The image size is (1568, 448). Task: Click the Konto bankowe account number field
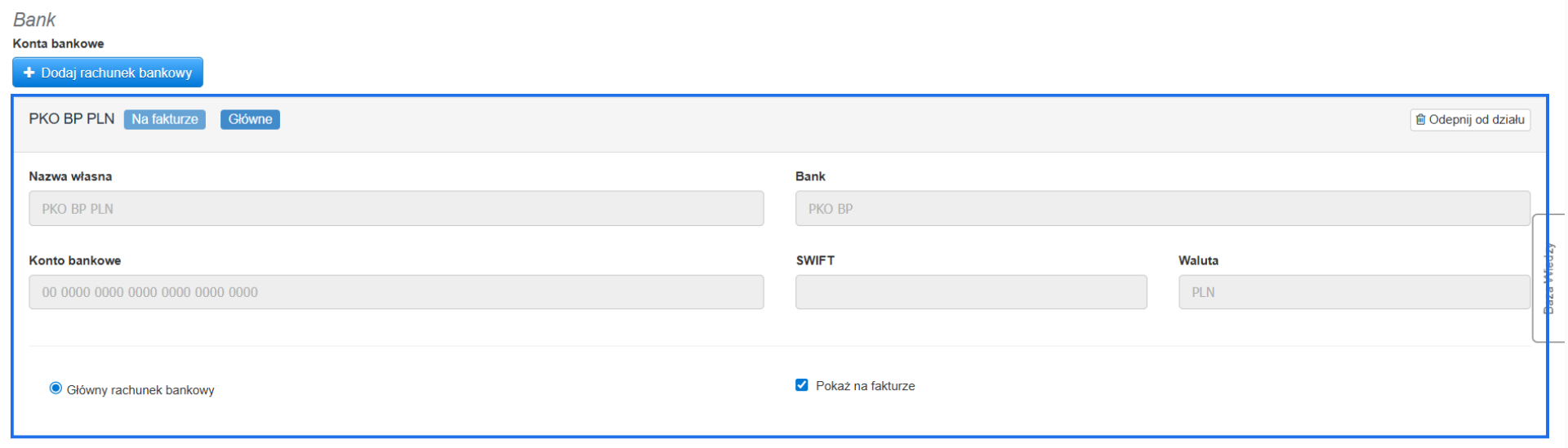[396, 292]
